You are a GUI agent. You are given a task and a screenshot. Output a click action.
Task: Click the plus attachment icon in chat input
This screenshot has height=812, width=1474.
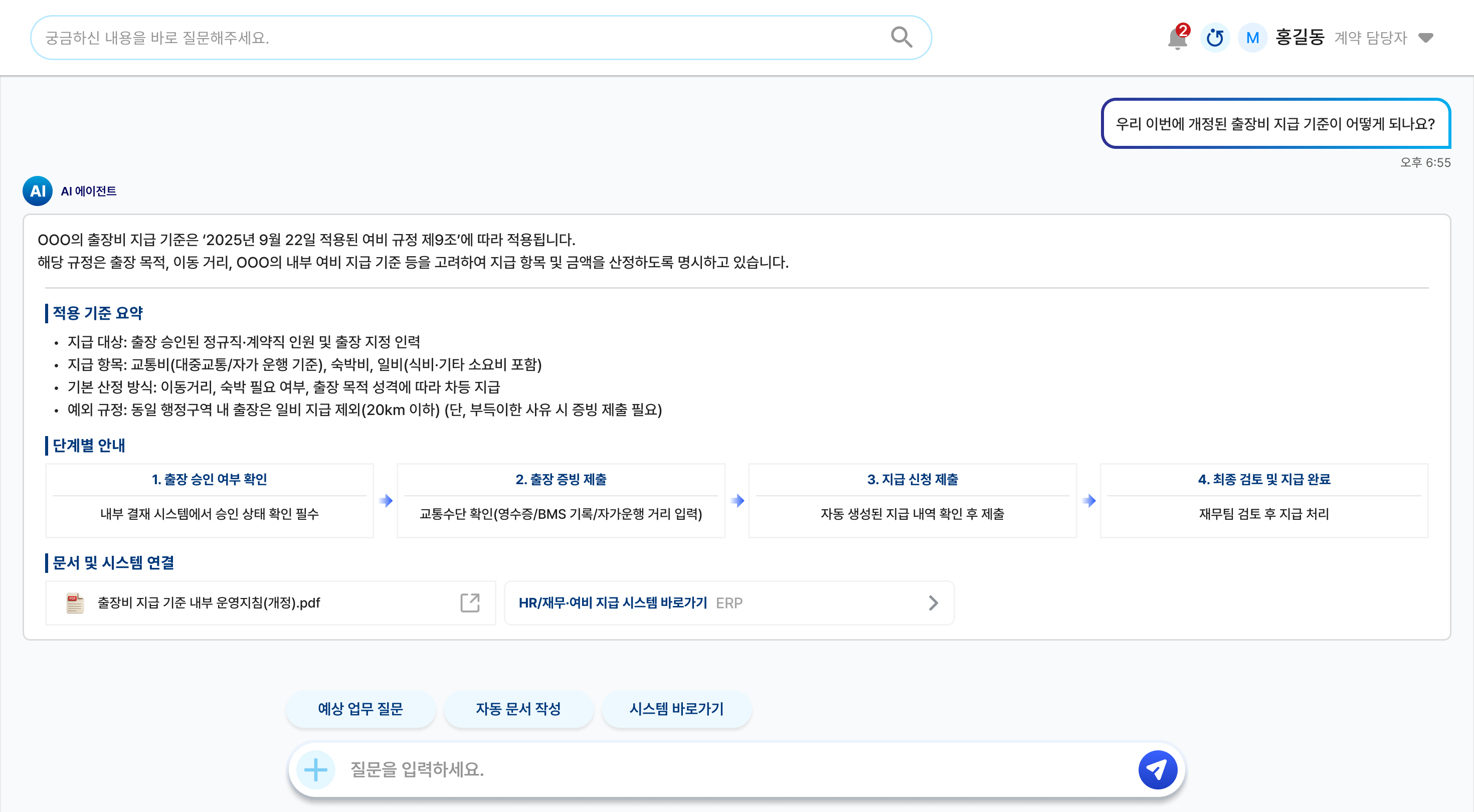(316, 770)
